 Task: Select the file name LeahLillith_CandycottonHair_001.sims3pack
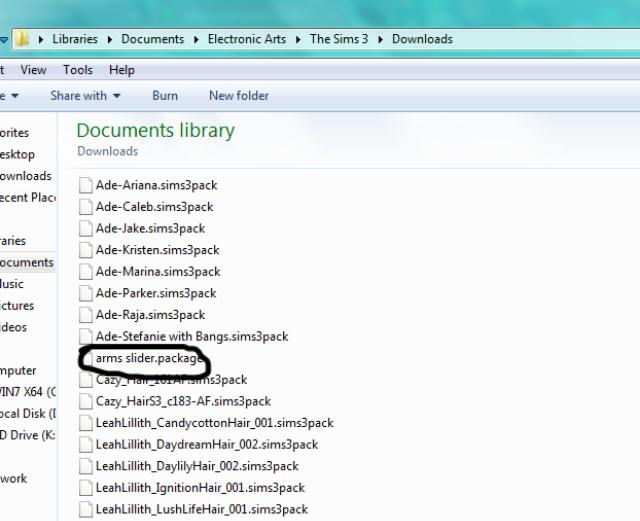point(215,423)
